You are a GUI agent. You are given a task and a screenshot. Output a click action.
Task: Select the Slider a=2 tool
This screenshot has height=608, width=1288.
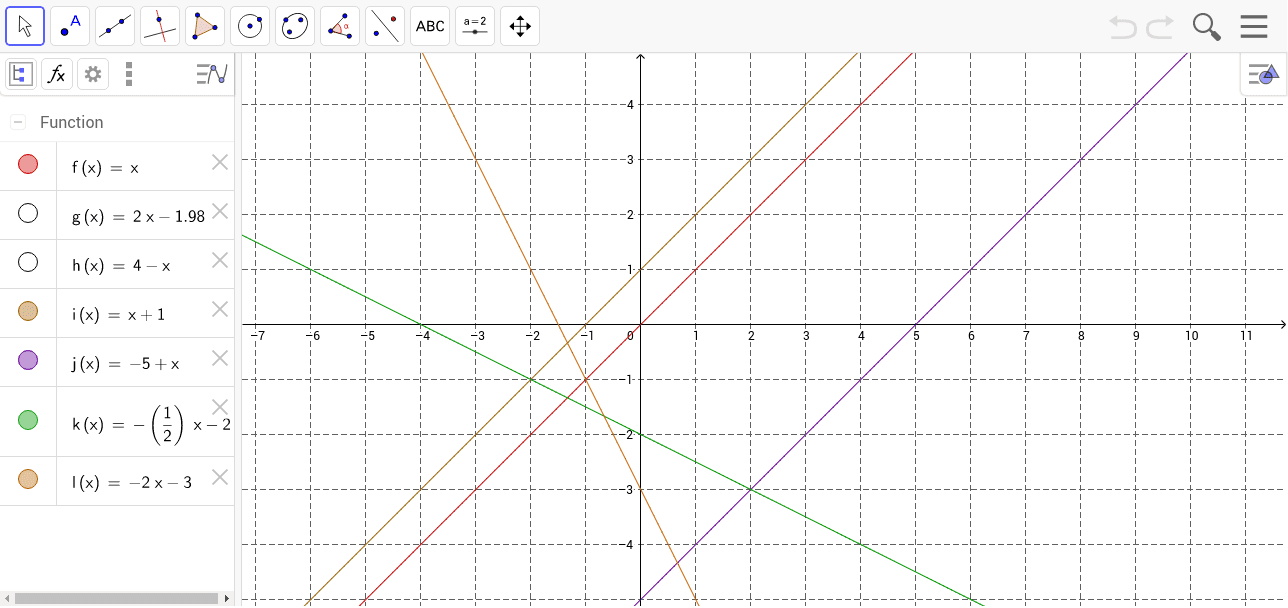click(x=475, y=26)
